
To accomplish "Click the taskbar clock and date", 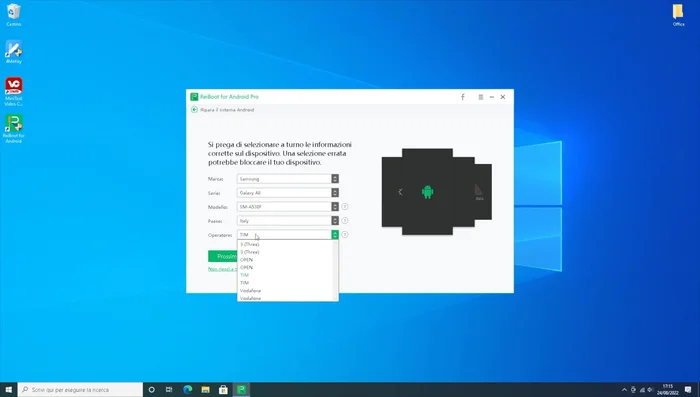I will [667, 390].
